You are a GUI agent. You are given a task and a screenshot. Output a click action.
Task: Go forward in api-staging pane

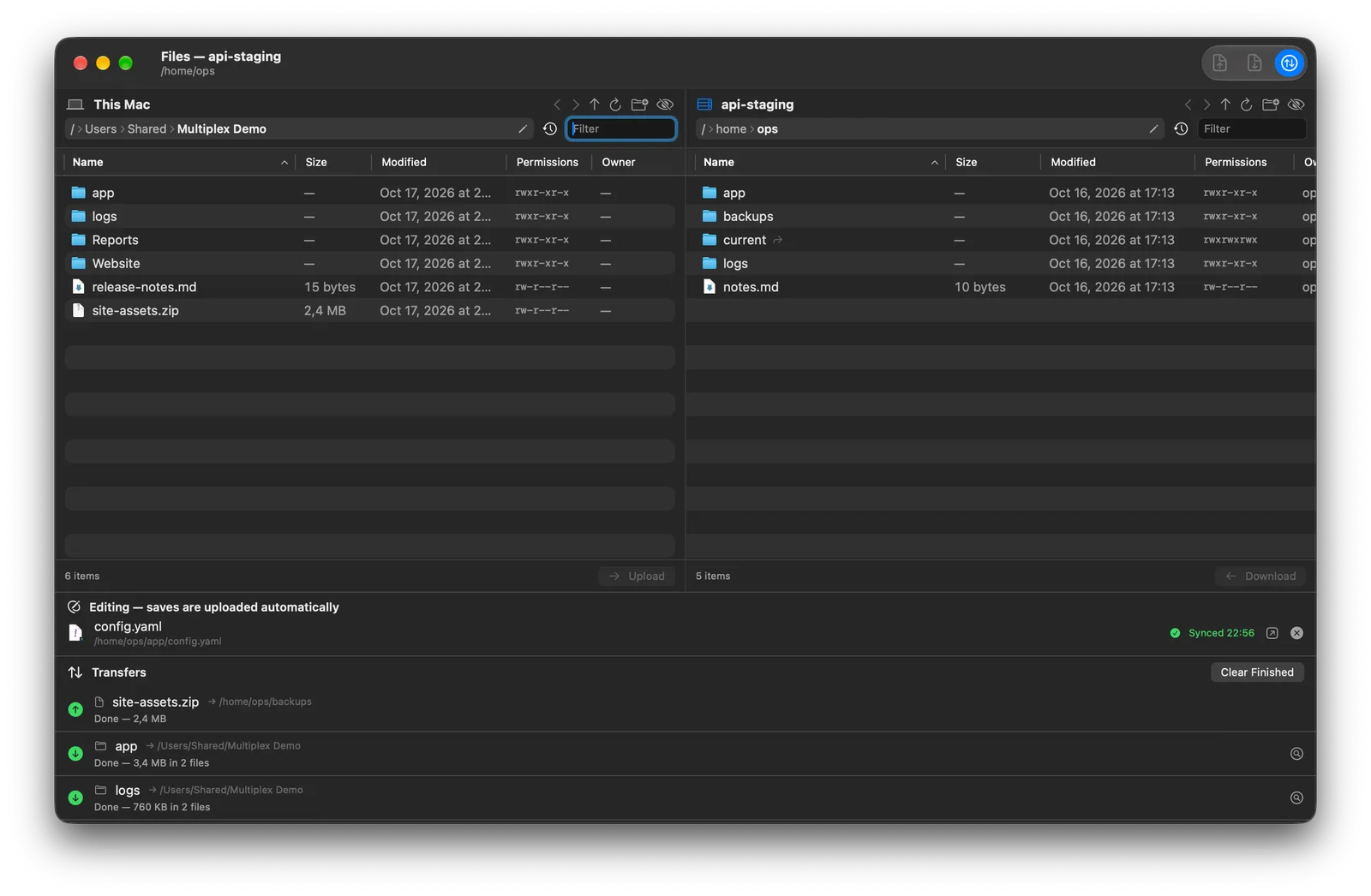coord(1206,105)
